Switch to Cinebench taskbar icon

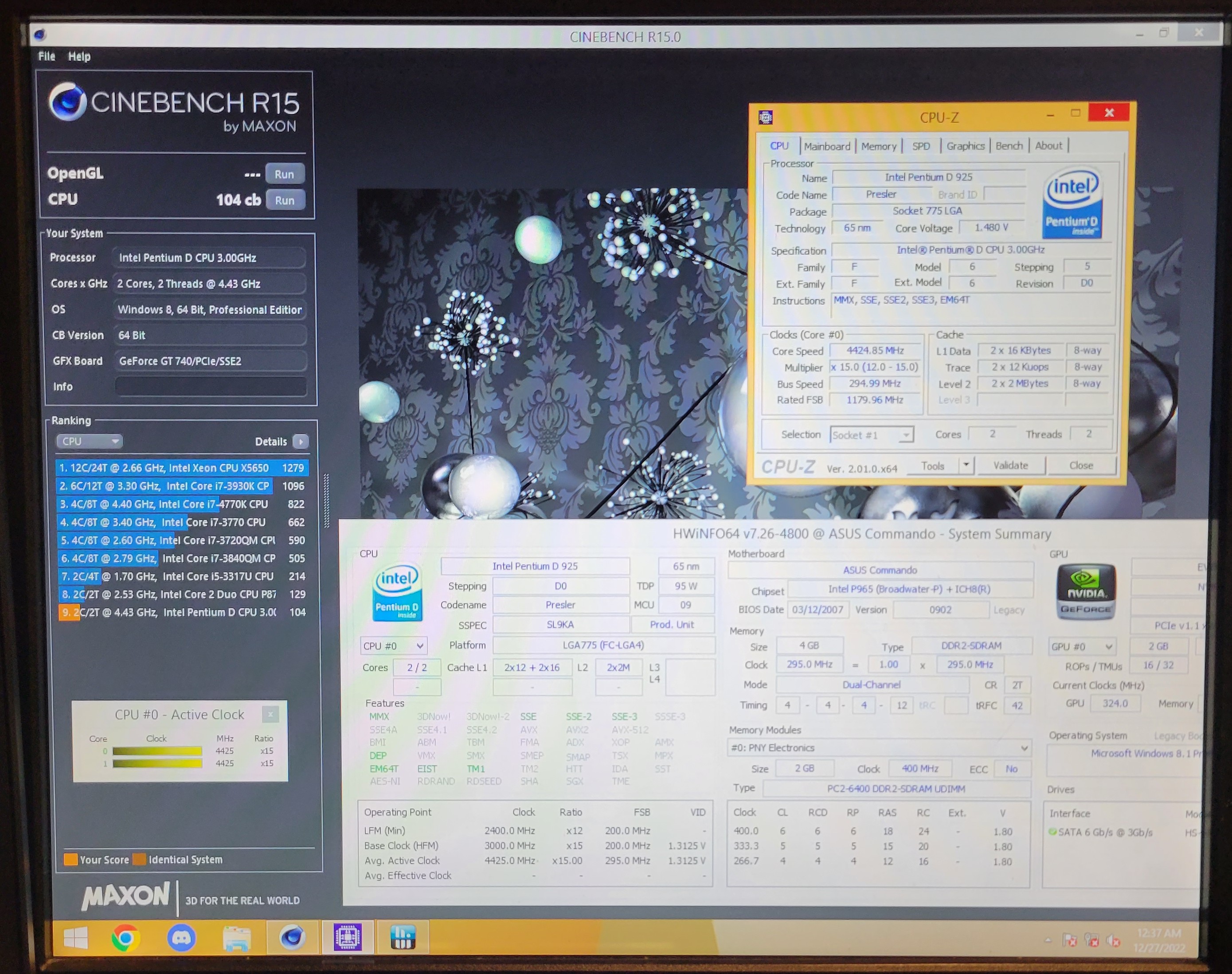pyautogui.click(x=292, y=937)
